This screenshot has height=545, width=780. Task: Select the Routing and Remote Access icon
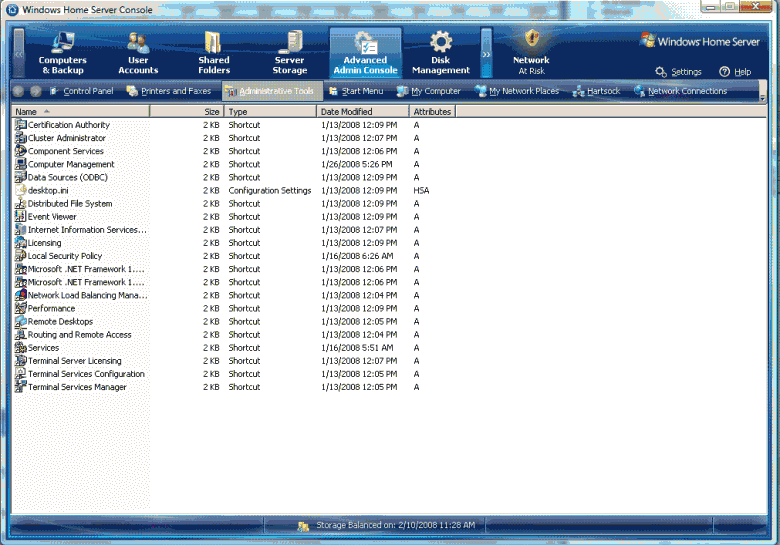click(20, 334)
